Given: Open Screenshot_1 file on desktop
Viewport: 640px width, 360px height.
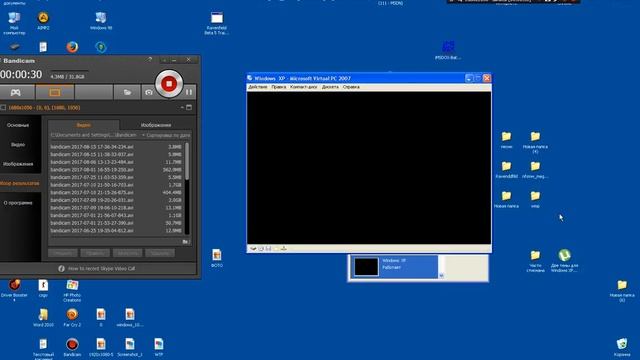Looking at the screenshot, I should (x=130, y=347).
